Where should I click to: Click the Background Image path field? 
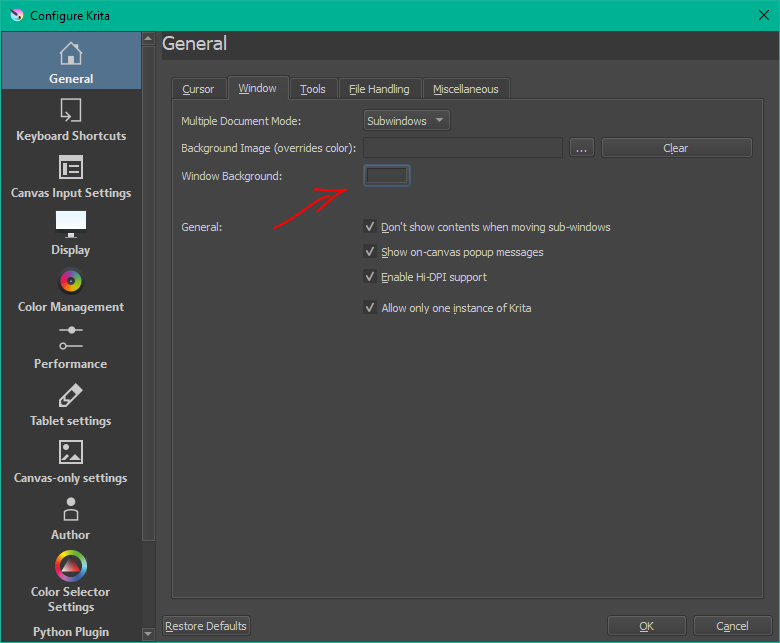point(462,148)
